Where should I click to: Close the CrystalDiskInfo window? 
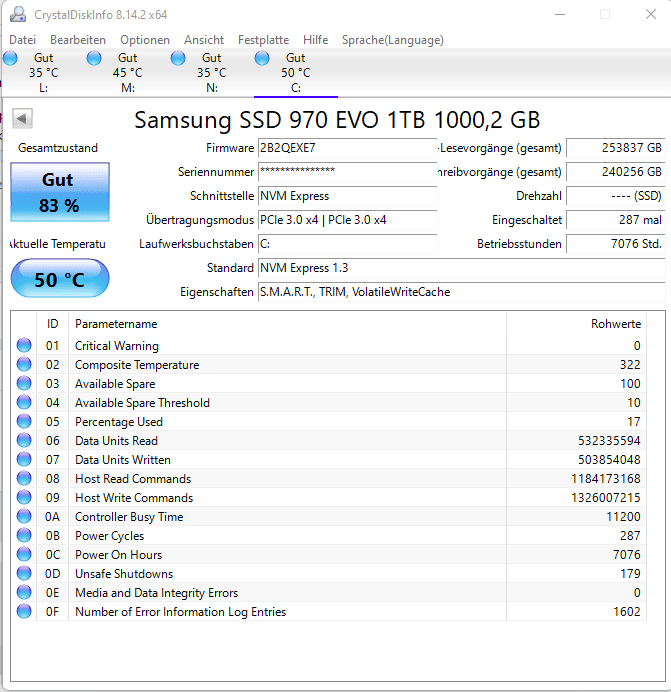point(651,14)
